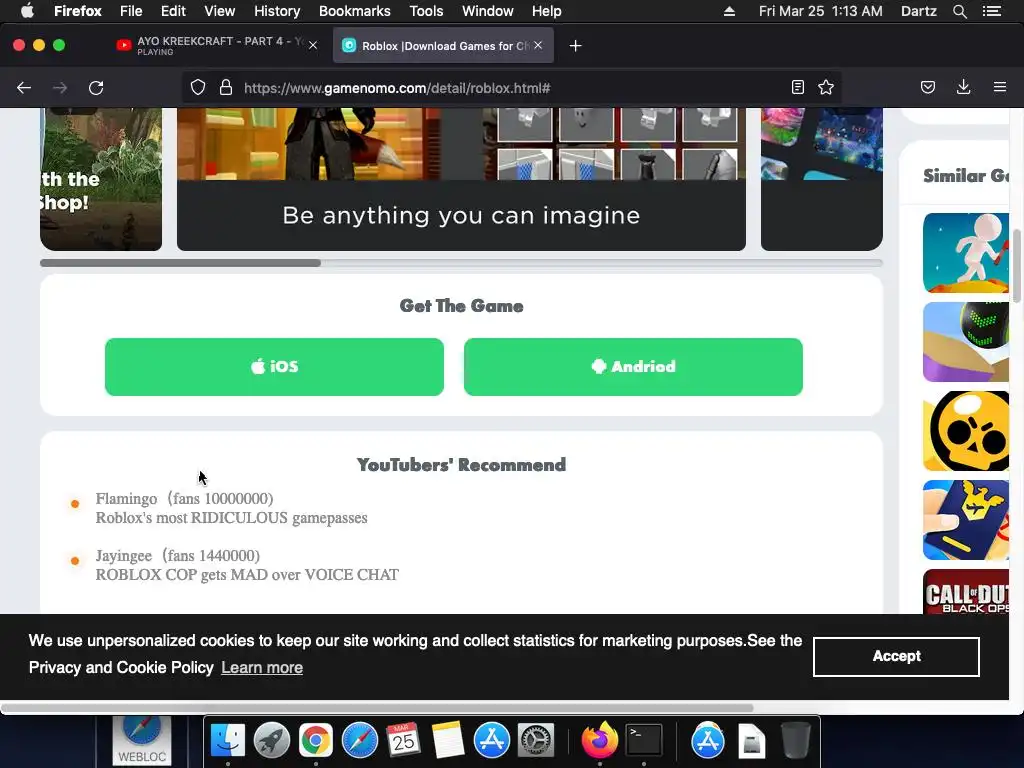Open Firefox application menu (hamburger)
The width and height of the screenshot is (1024, 768).
(x=1000, y=88)
